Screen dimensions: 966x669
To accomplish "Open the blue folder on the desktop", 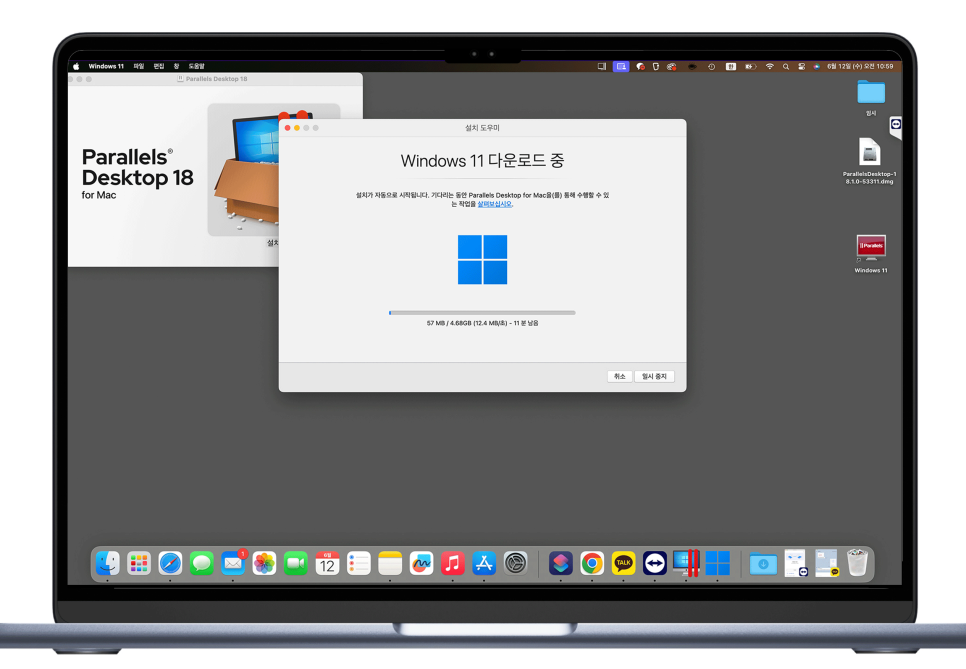I will (x=871, y=92).
